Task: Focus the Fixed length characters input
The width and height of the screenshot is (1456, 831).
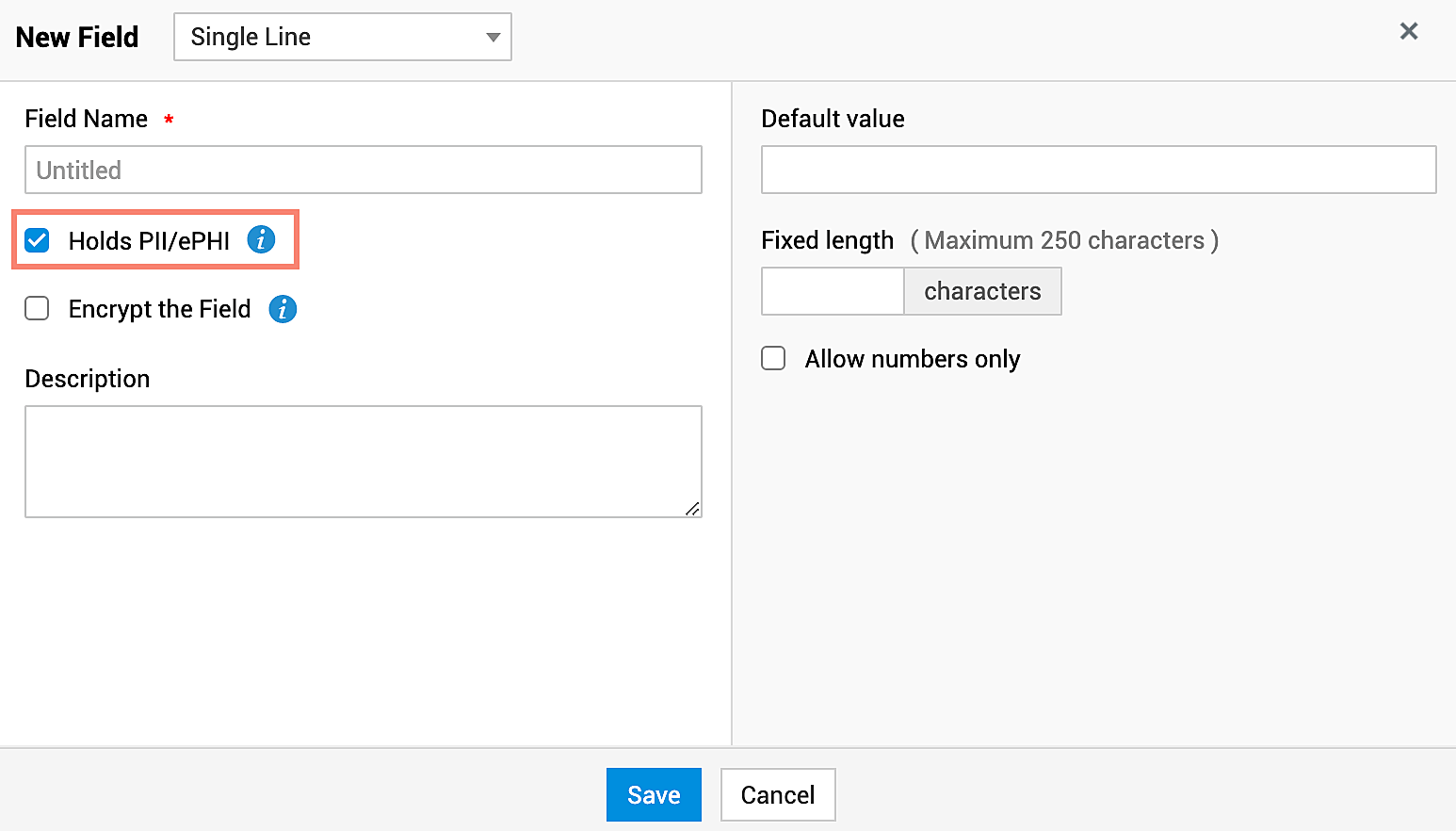Action: click(x=833, y=291)
